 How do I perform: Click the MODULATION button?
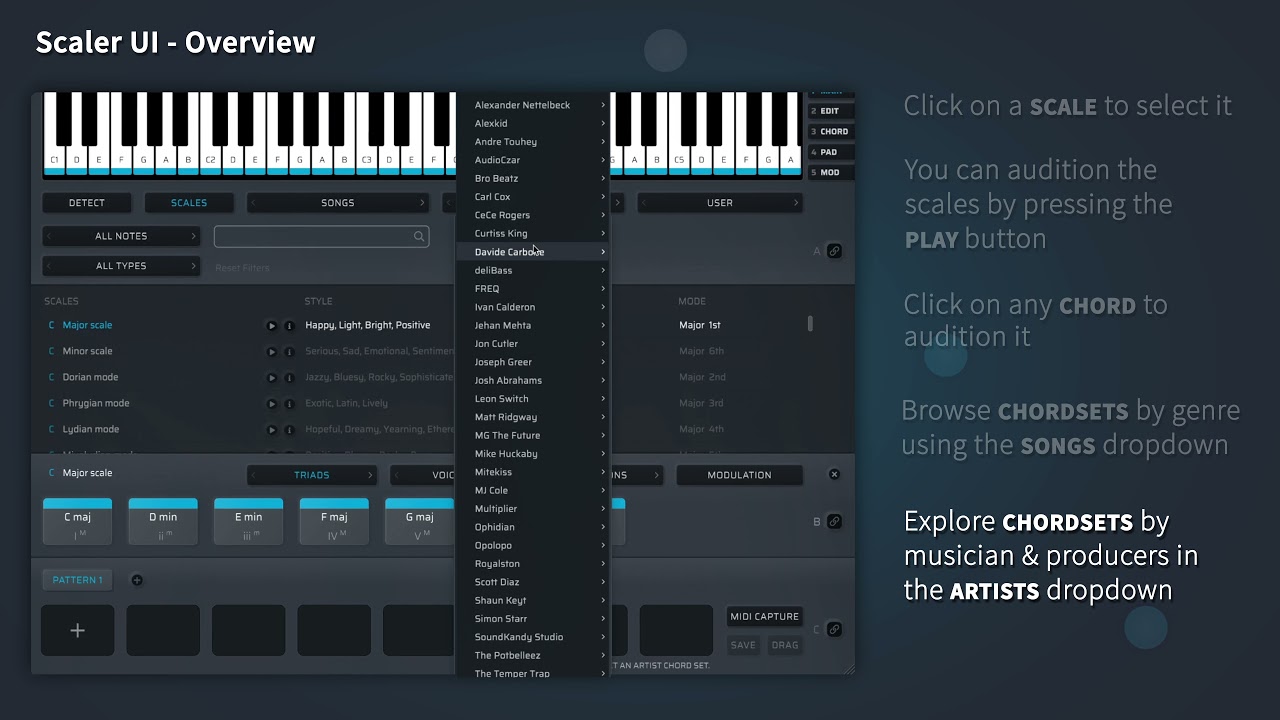740,475
